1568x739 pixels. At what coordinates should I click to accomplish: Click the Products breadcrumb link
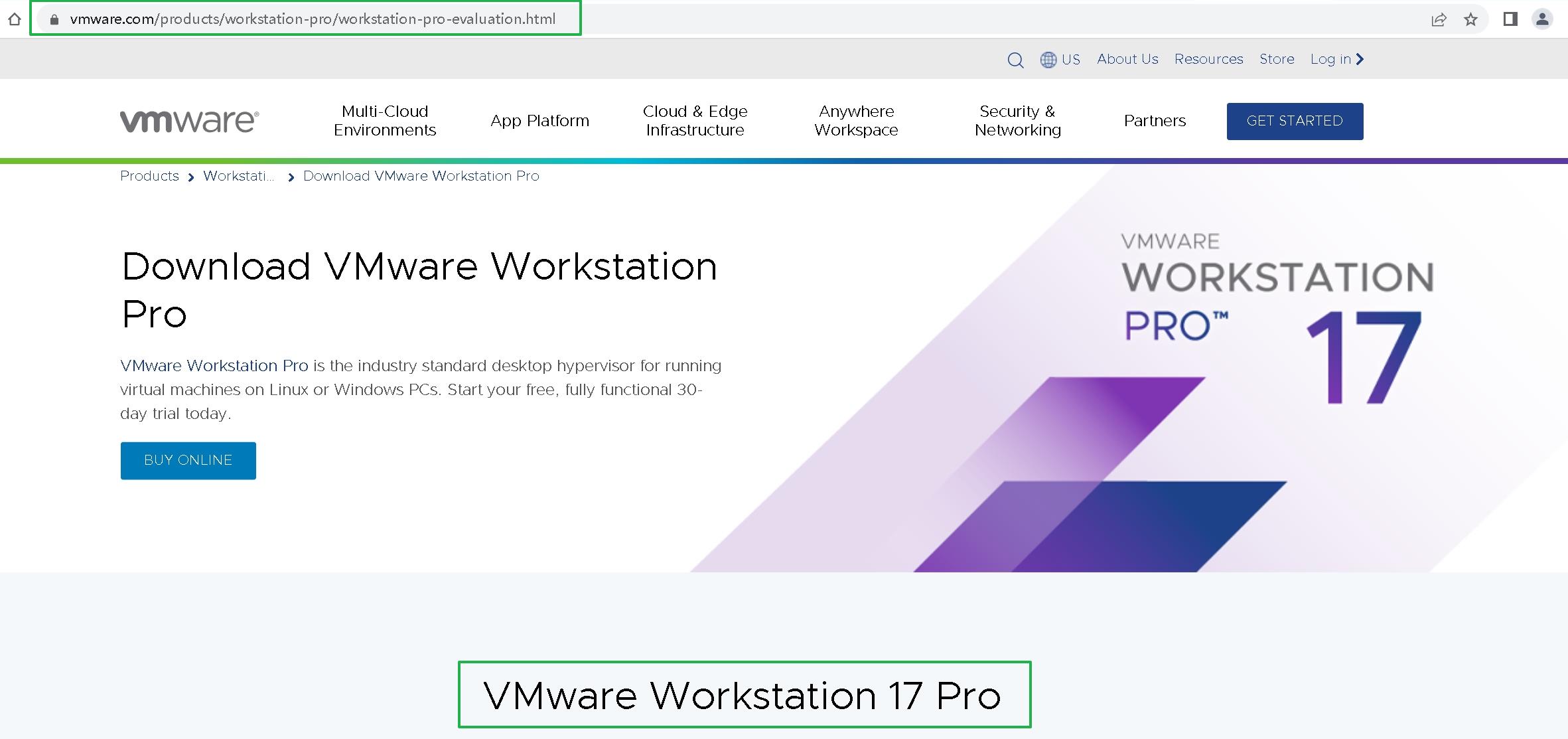(149, 176)
